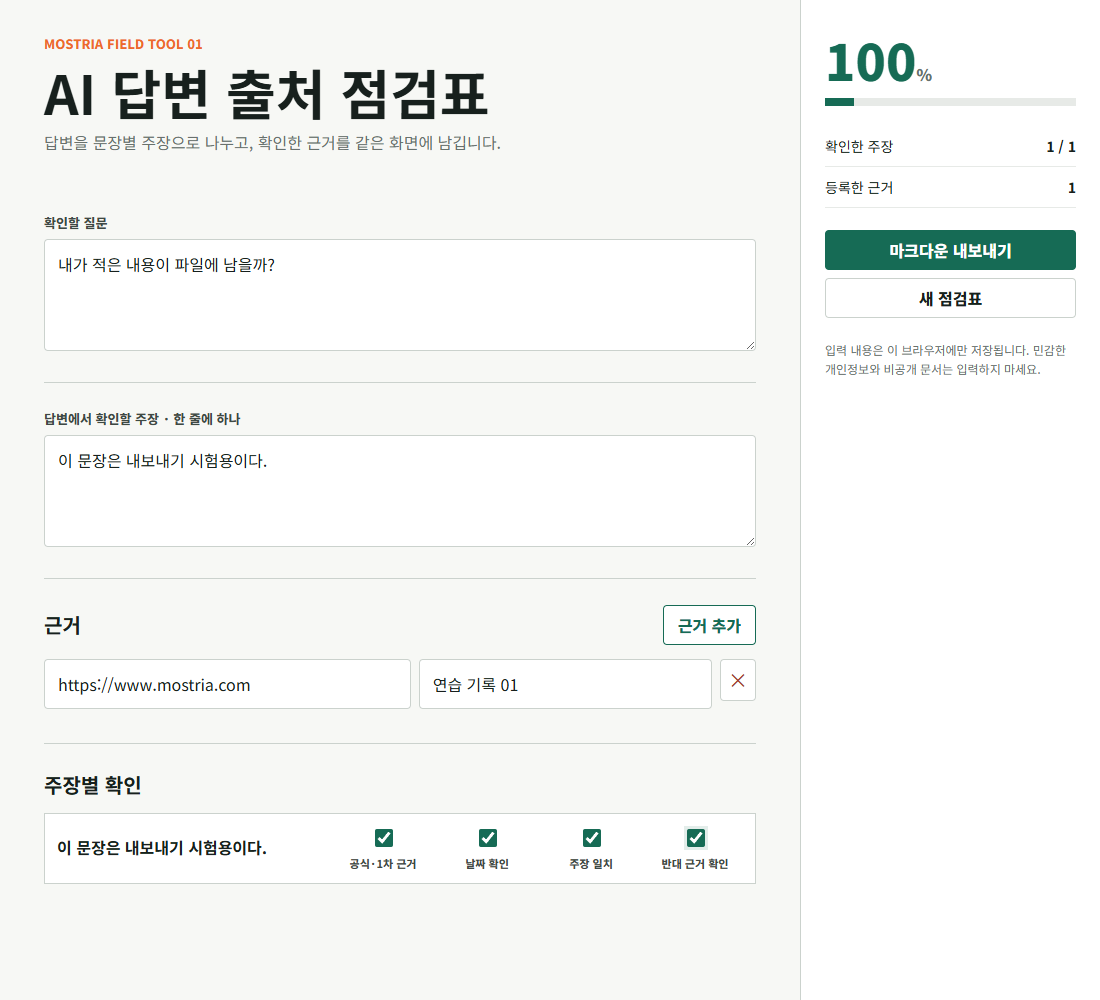This screenshot has width=1100, height=1000.
Task: Focus the 확인할 질문 text area
Action: click(x=400, y=295)
